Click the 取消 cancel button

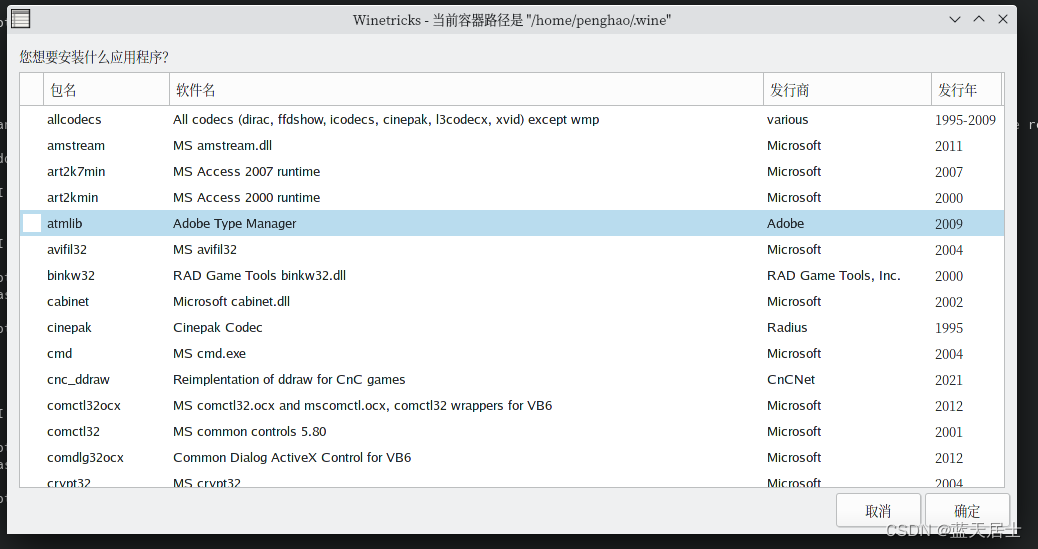coord(878,511)
